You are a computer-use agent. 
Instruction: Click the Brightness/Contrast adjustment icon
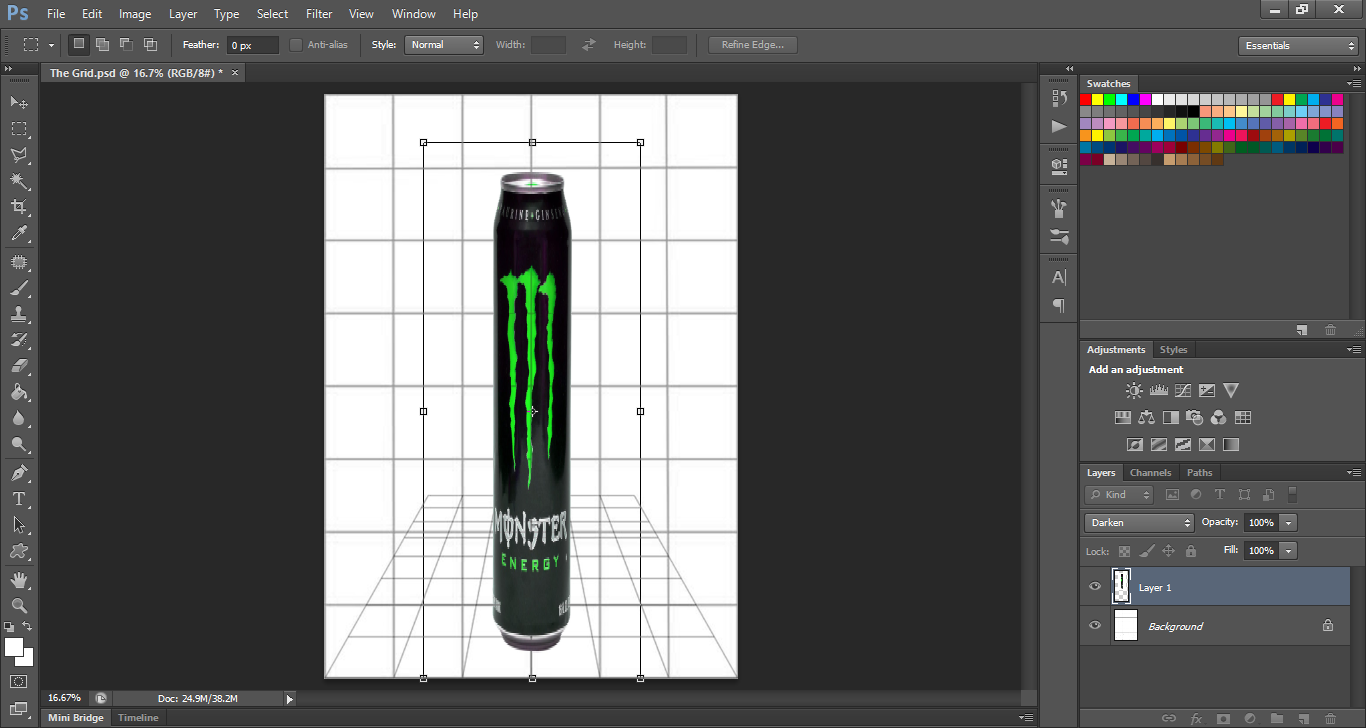(x=1134, y=391)
